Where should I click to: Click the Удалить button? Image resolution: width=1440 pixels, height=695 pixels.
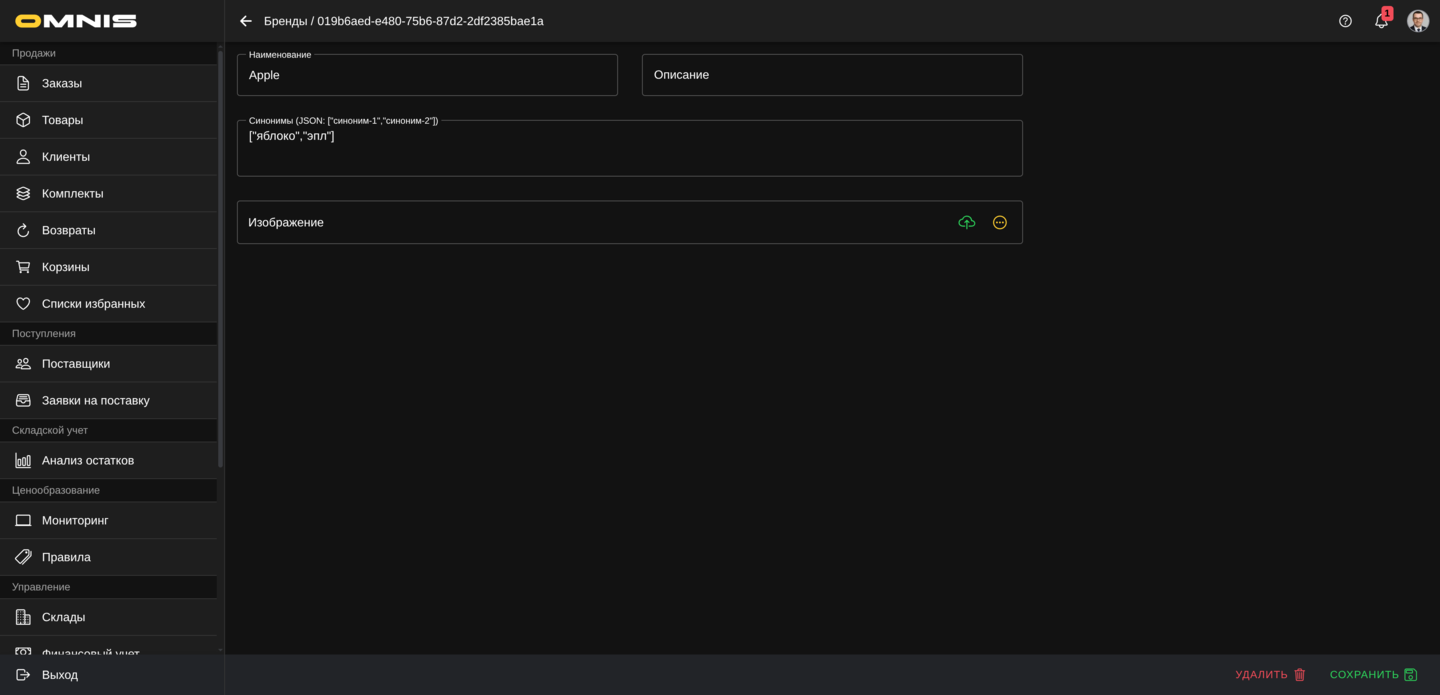tap(1270, 675)
